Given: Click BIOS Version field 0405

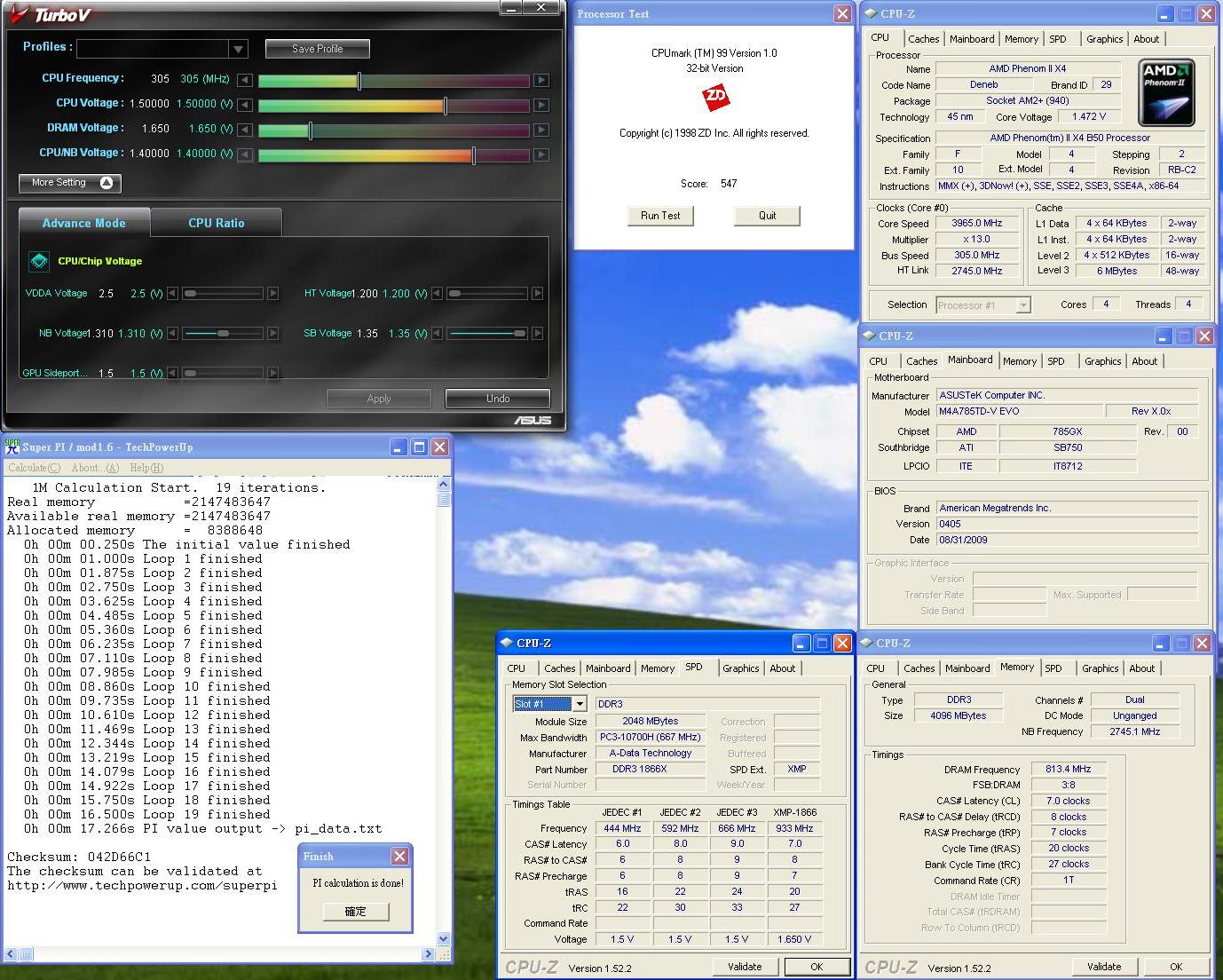Looking at the screenshot, I should pos(1067,524).
